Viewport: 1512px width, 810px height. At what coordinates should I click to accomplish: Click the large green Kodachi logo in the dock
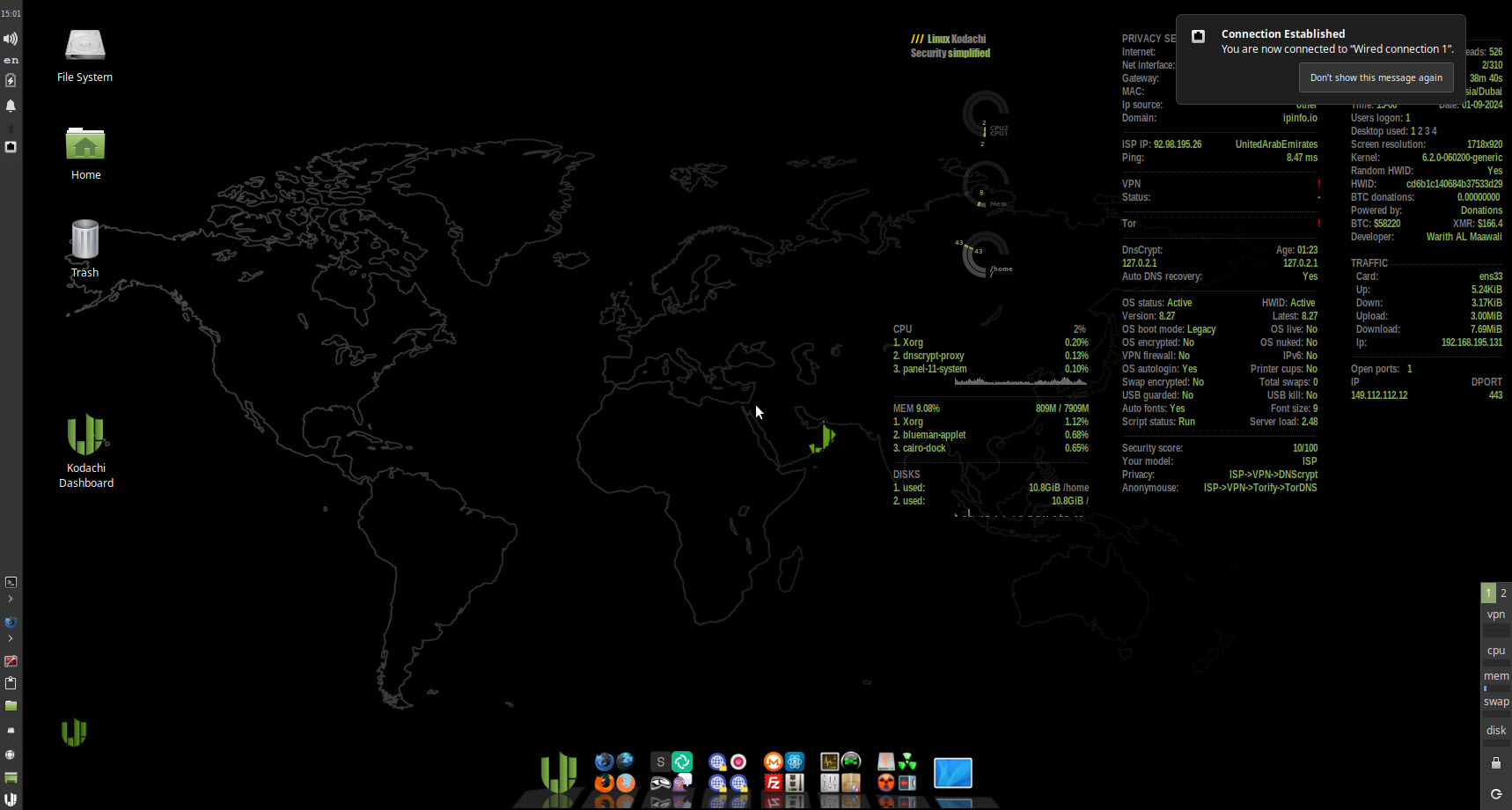click(559, 772)
